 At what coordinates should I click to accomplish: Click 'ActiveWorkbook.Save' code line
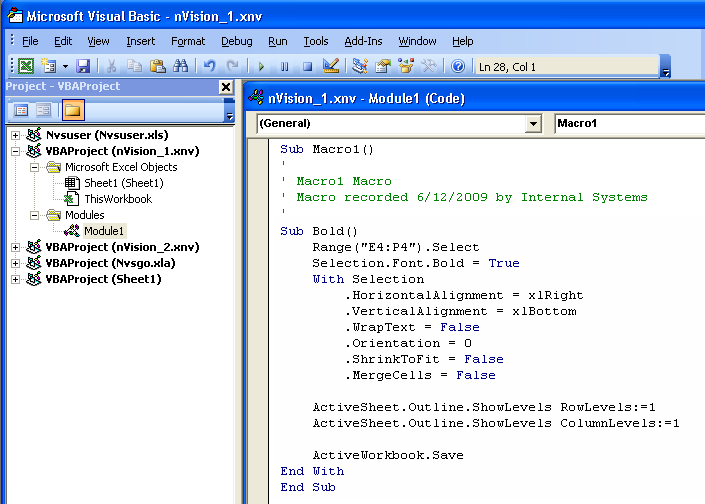[x=388, y=455]
